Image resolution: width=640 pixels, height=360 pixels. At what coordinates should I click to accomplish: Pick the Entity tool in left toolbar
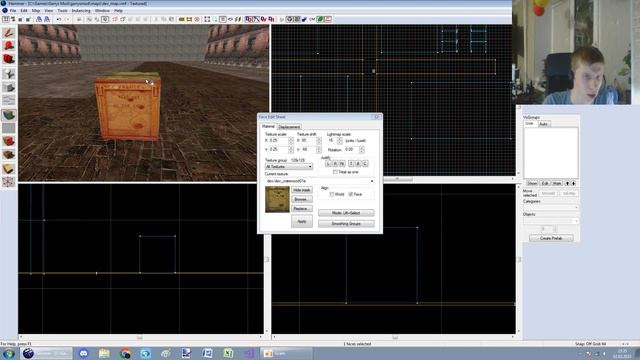coord(9,74)
